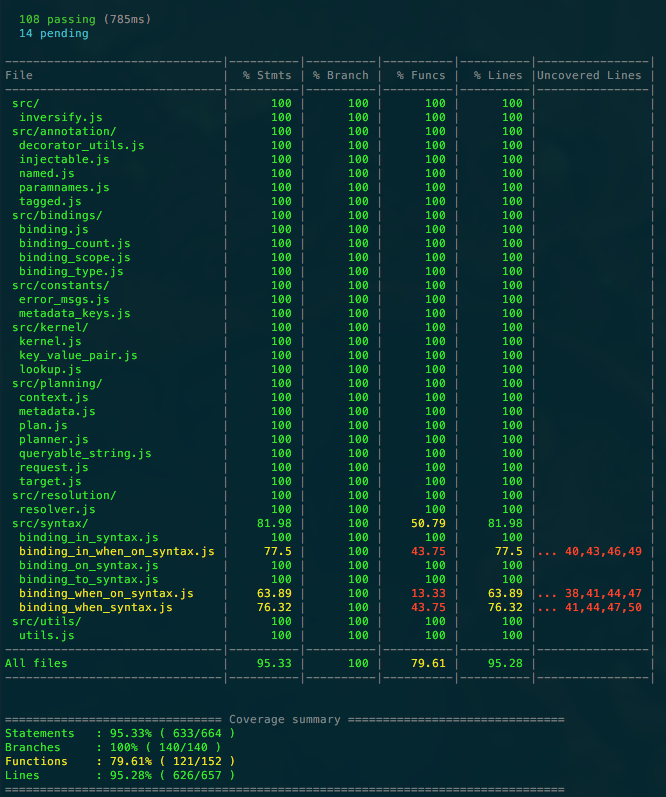Select the 'binding.js' file name
666x797 pixels.
[54, 229]
